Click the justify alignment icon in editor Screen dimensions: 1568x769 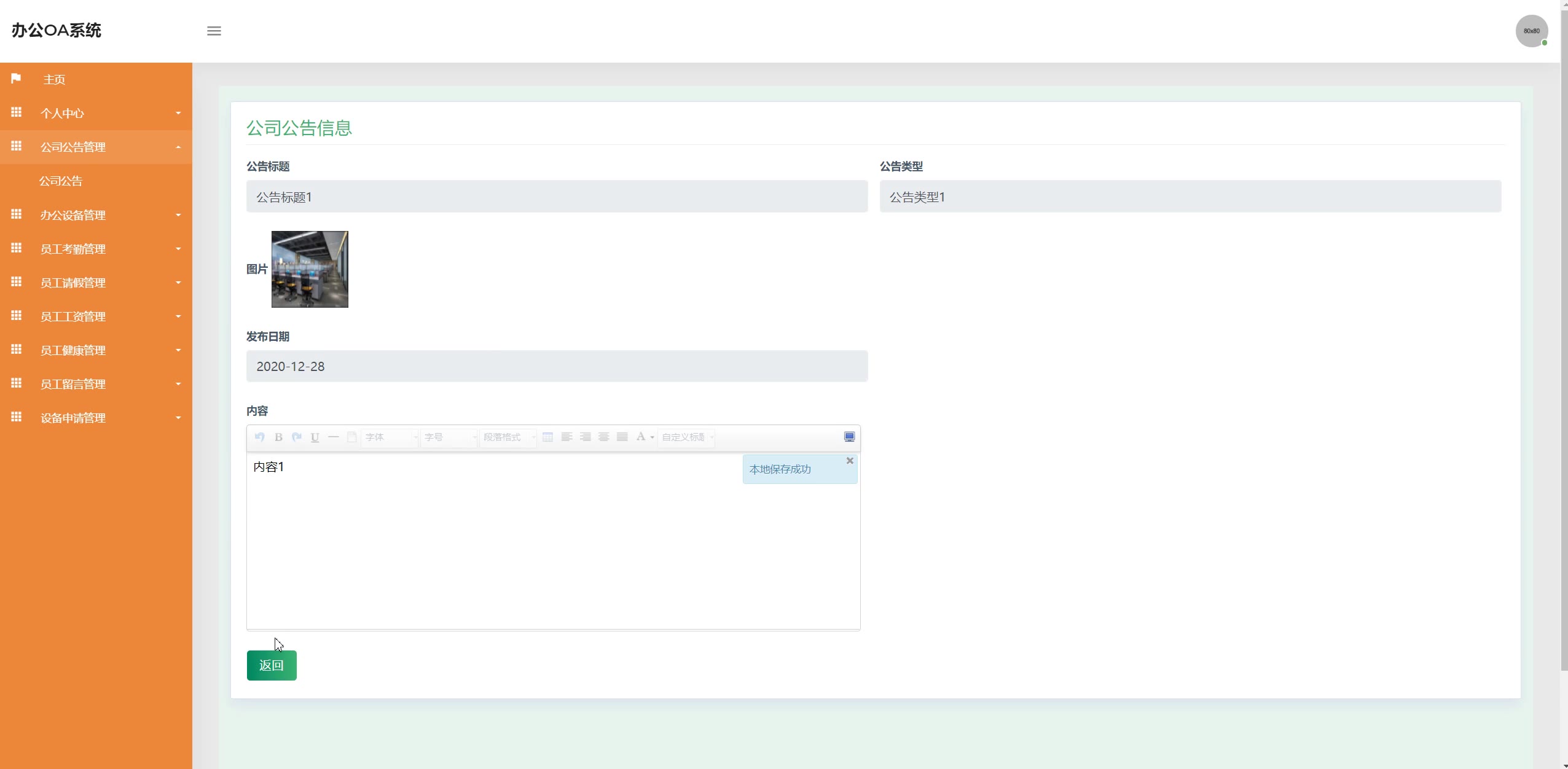coord(622,437)
